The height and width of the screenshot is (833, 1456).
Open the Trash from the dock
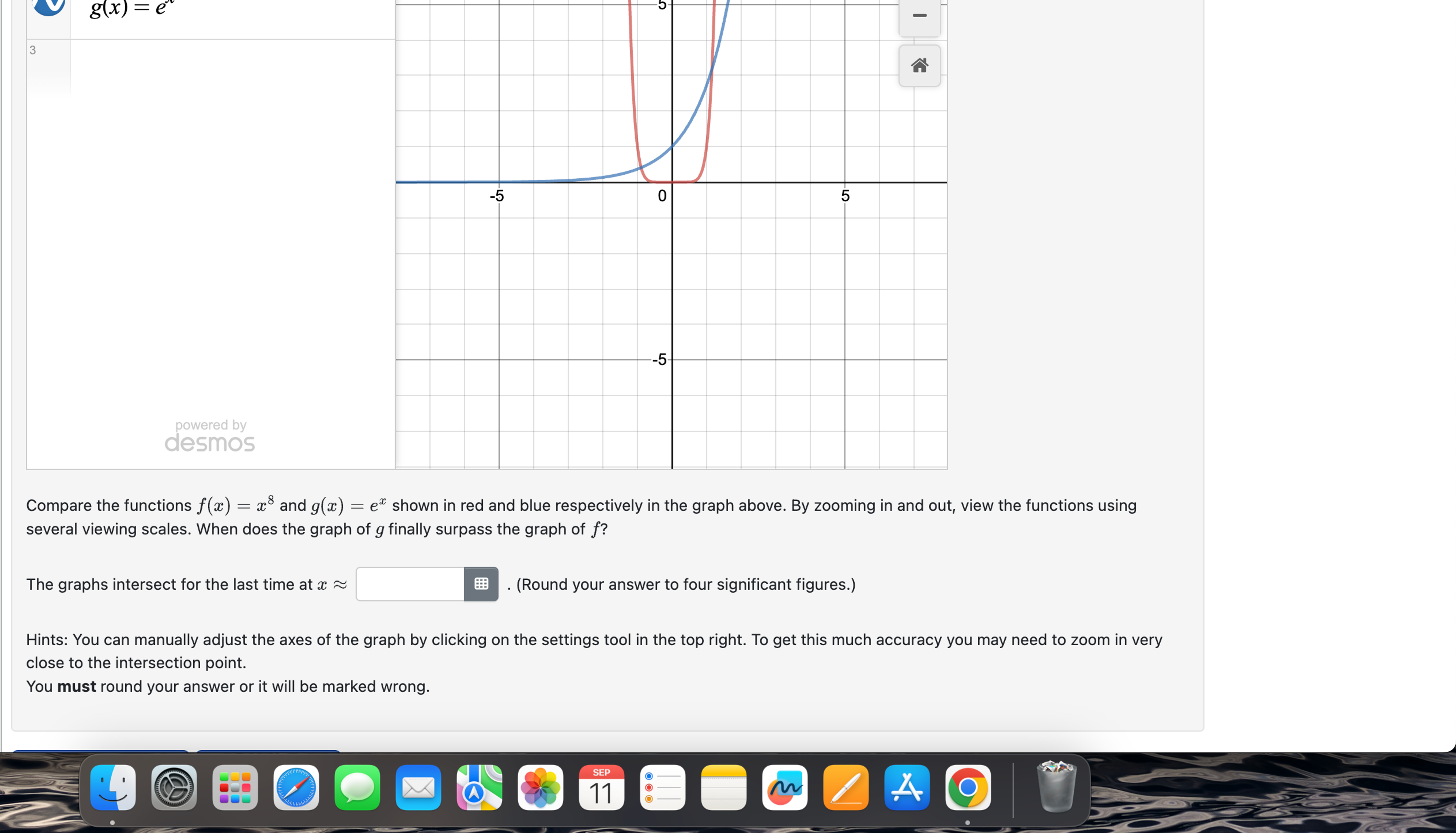click(1056, 788)
